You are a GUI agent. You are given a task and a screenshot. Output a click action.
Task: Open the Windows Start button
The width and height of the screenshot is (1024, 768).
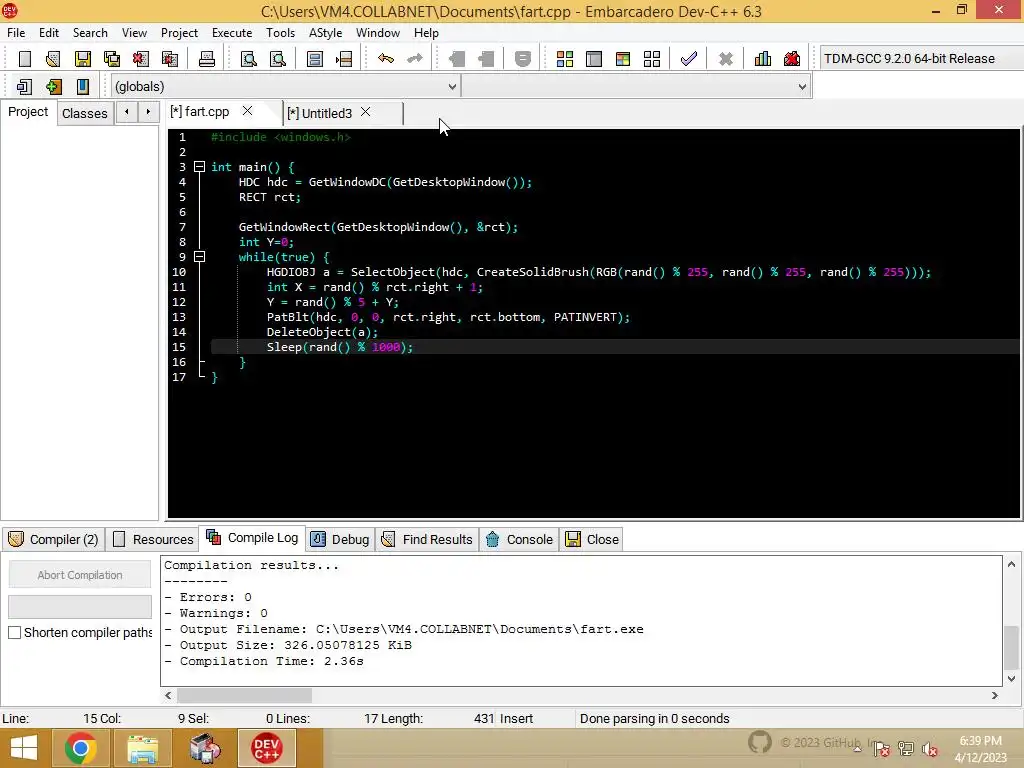click(24, 748)
